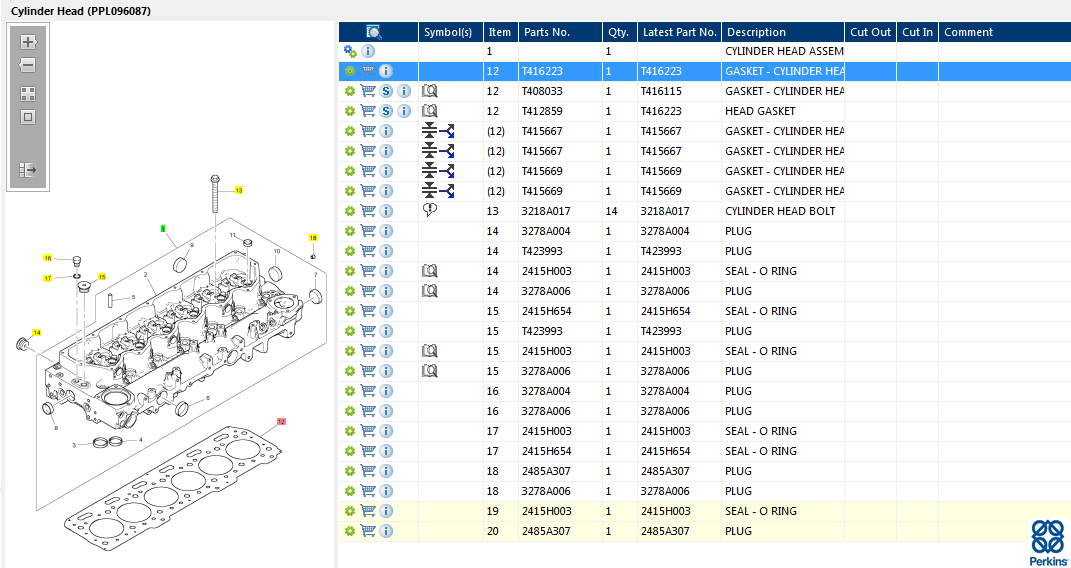Screen dimensions: 1071x568
Task: Click the supersession S icon for T412859
Action: pyautogui.click(x=386, y=111)
